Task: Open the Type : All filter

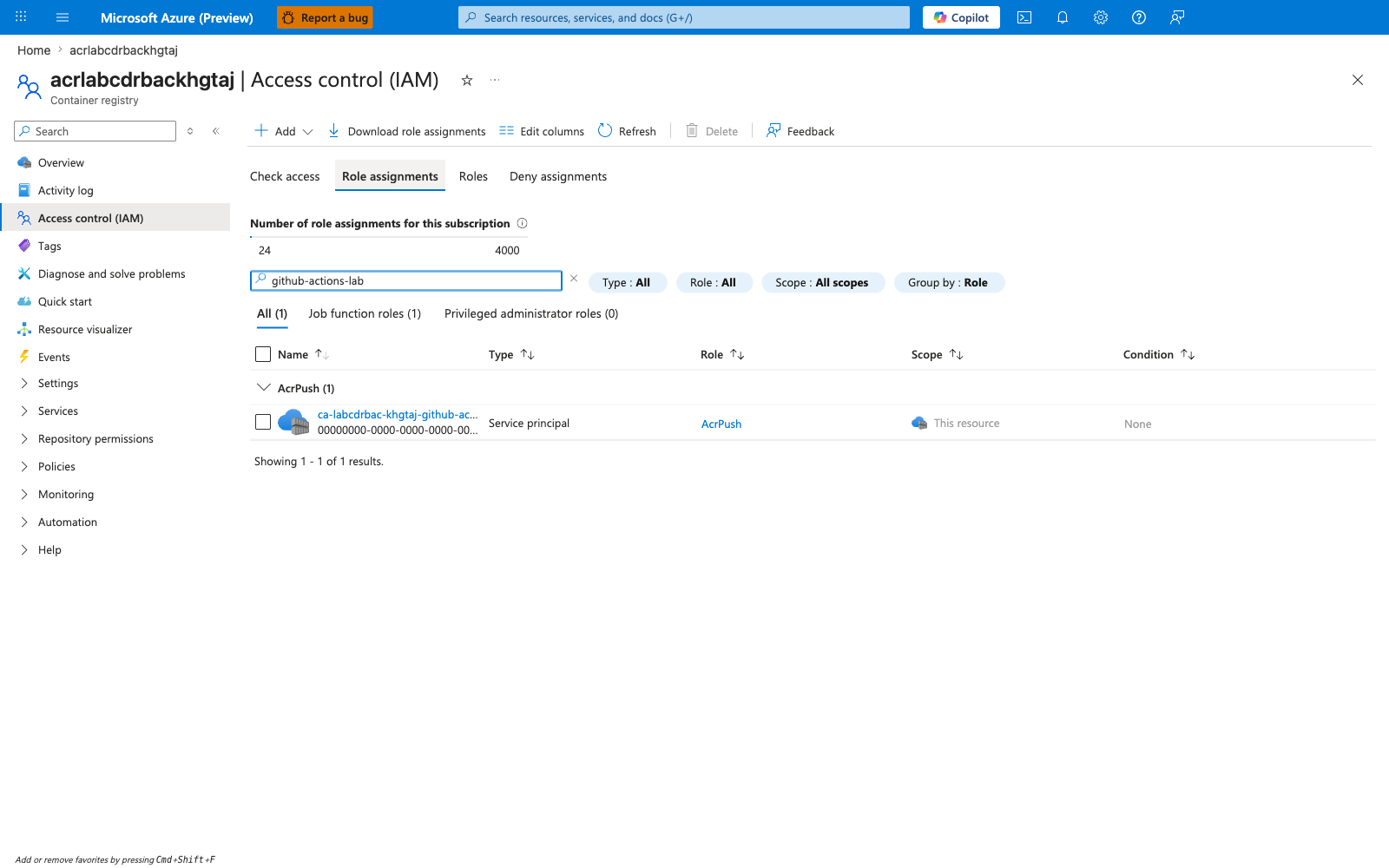Action: [628, 282]
